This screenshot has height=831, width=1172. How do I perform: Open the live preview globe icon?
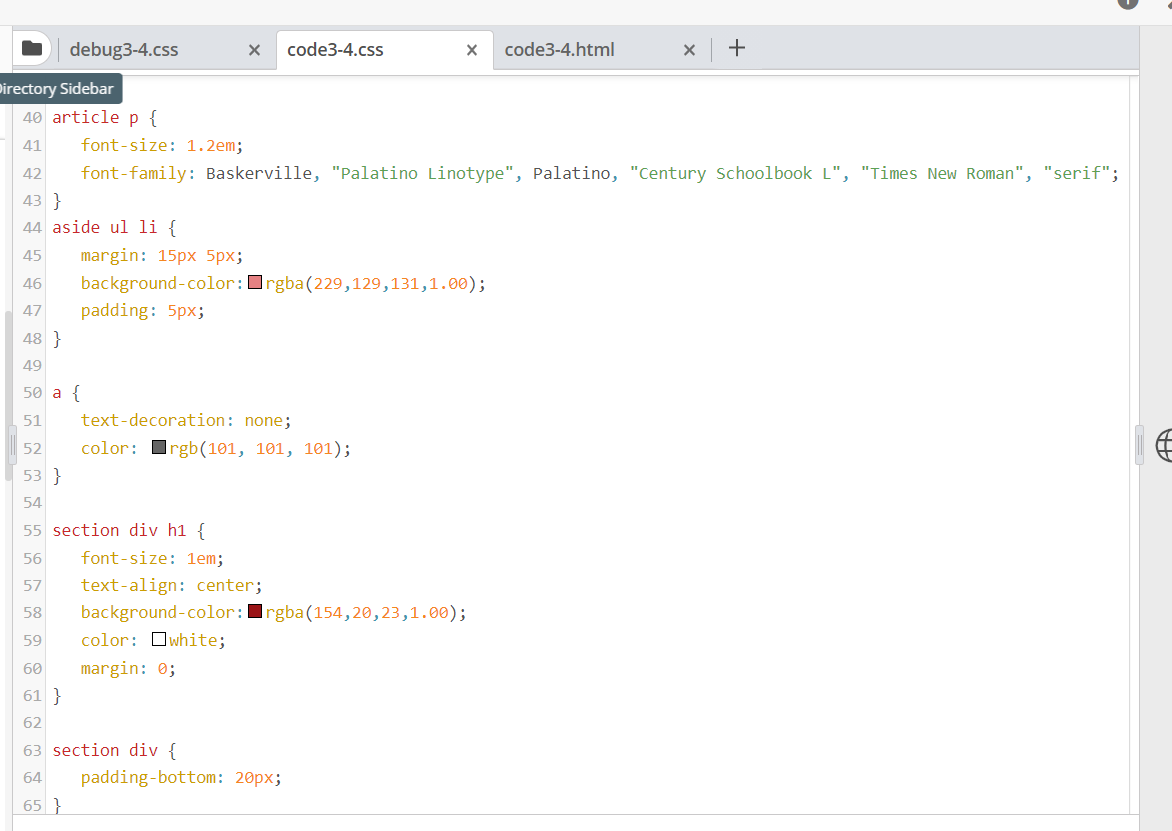1164,447
